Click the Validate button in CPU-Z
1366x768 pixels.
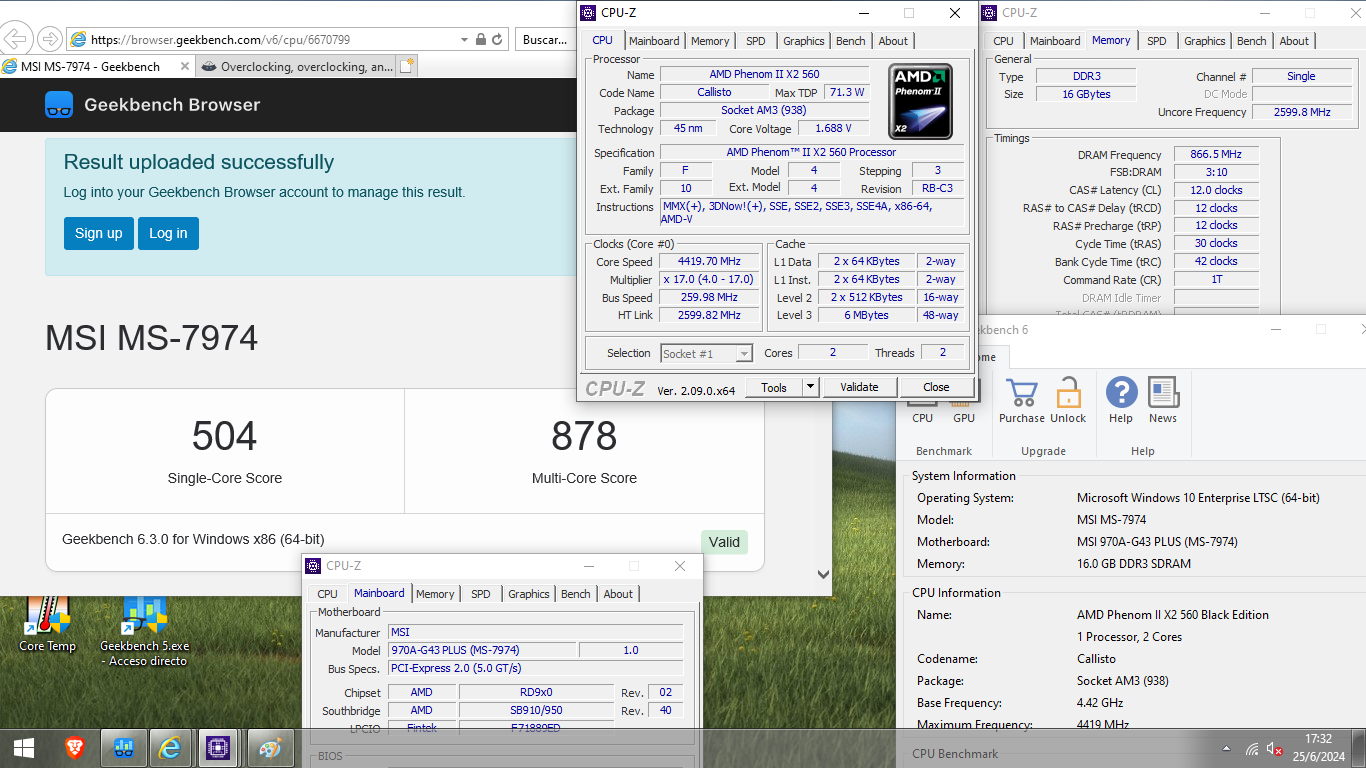859,387
